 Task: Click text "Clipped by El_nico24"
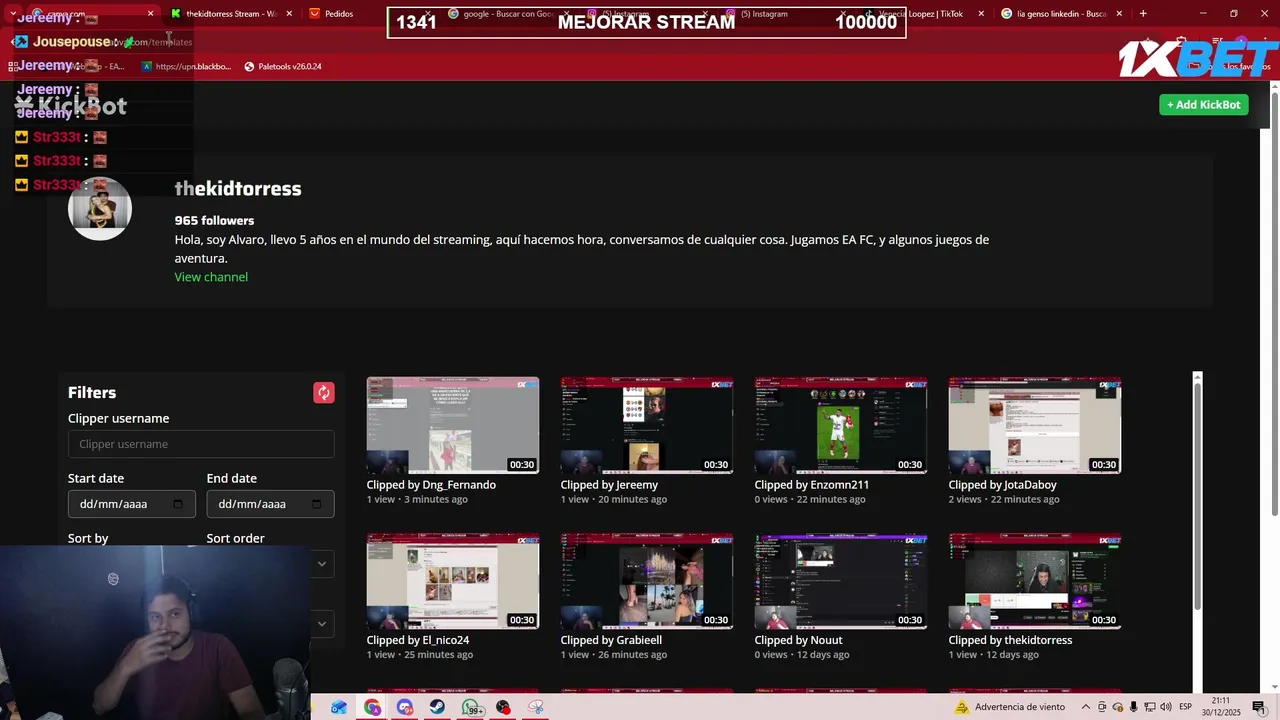pyautogui.click(x=418, y=640)
